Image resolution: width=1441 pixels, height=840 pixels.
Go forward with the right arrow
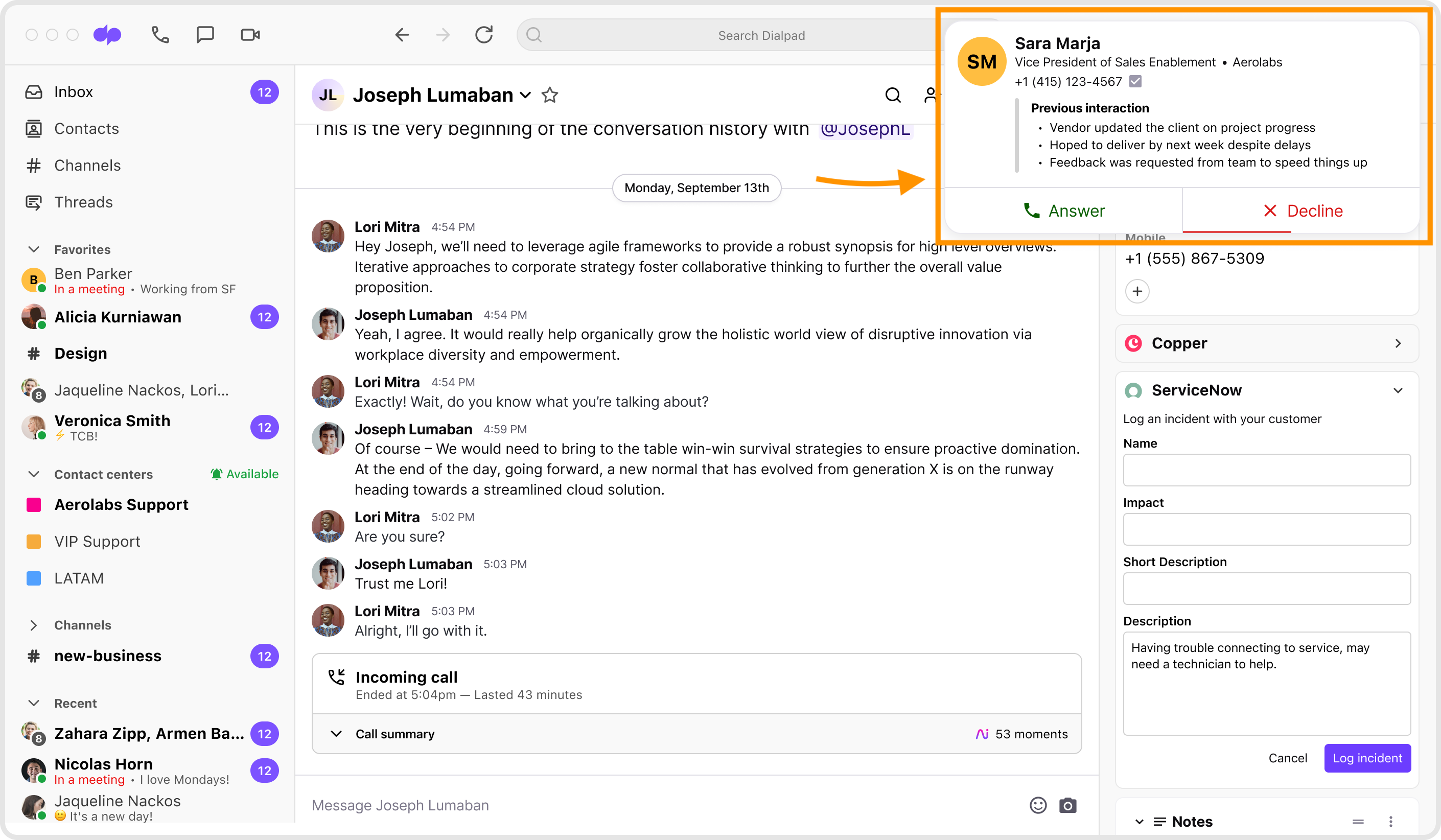point(443,35)
